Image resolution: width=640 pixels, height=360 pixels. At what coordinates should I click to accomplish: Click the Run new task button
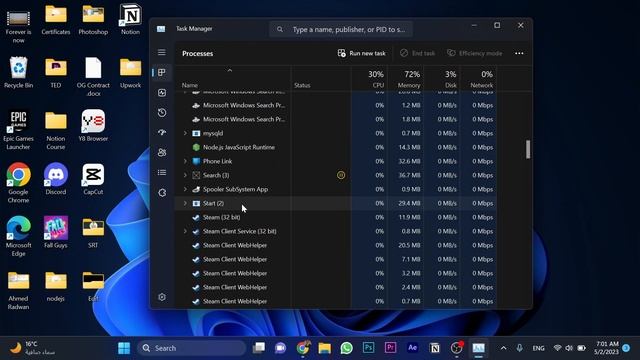[x=362, y=53]
